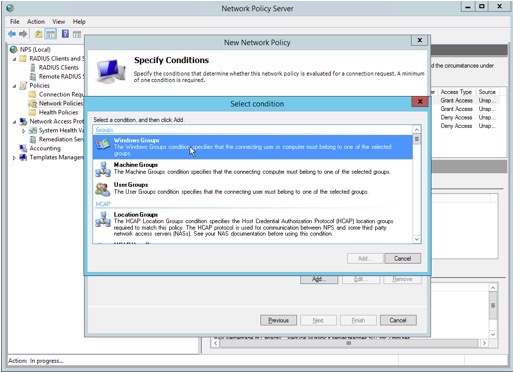Click the Network Access Protection icon
The width and height of the screenshot is (513, 372).
(23, 121)
